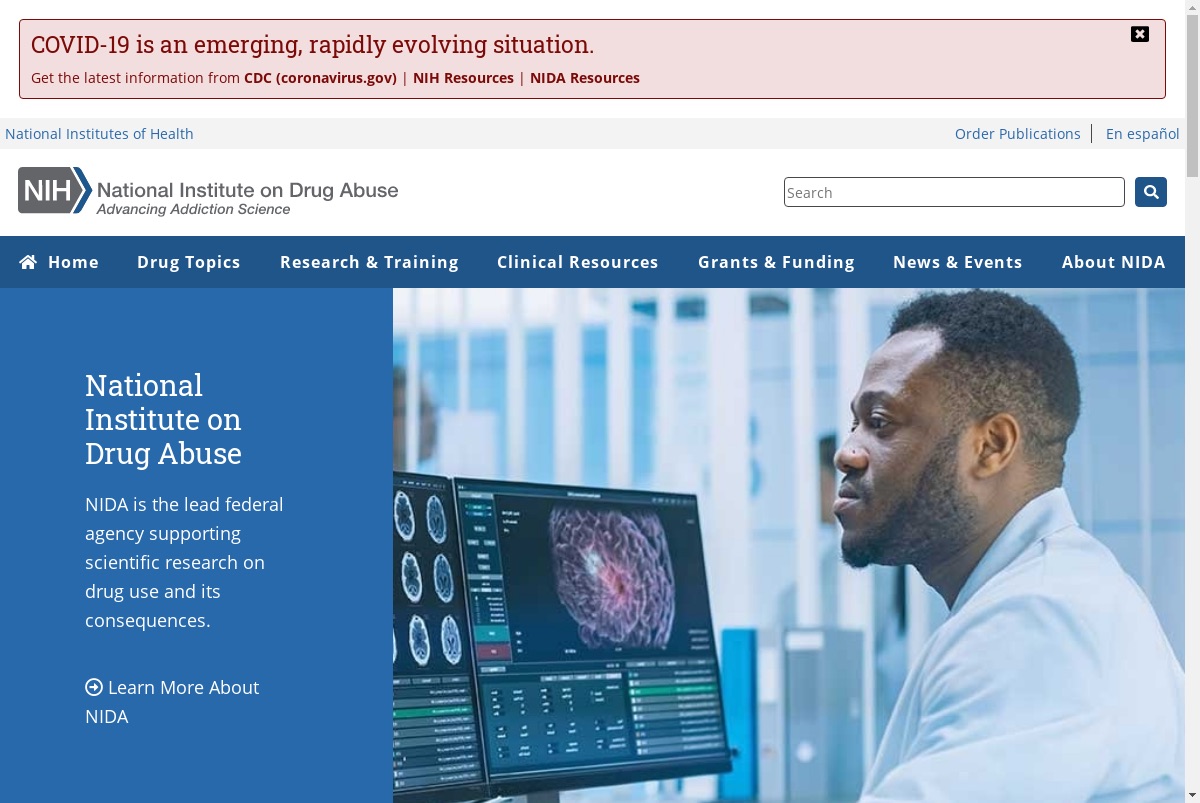
Task: Open the Home menu item
Action: (x=59, y=262)
